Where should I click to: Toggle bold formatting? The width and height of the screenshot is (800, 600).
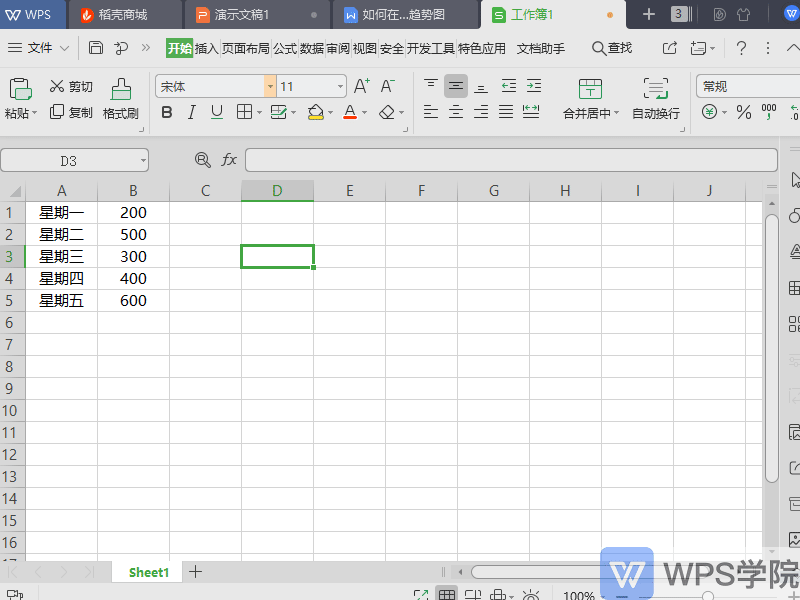(x=167, y=112)
